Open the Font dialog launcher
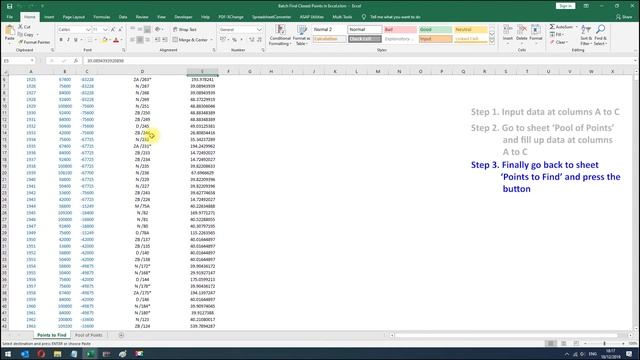 (124, 50)
